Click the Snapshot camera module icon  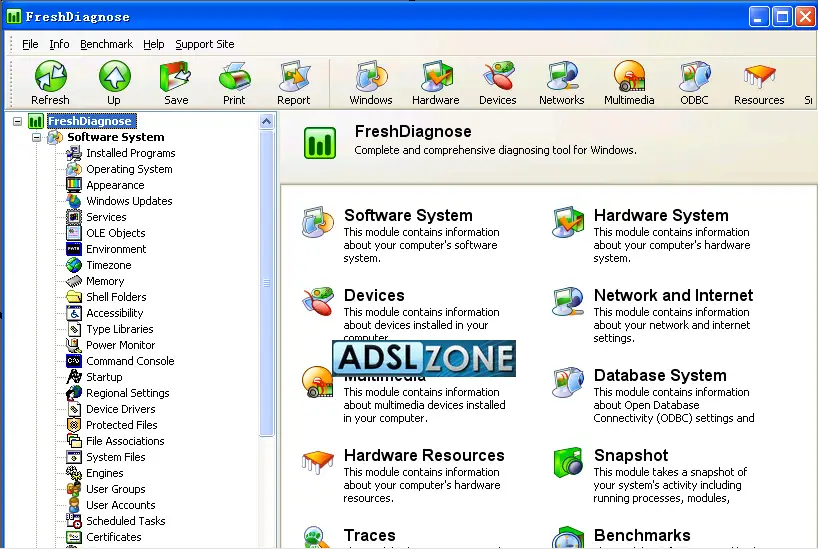568,462
